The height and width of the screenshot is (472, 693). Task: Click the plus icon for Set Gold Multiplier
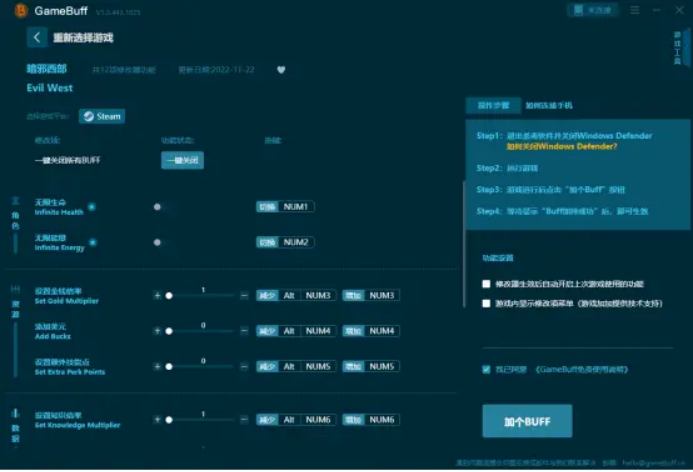(157, 295)
